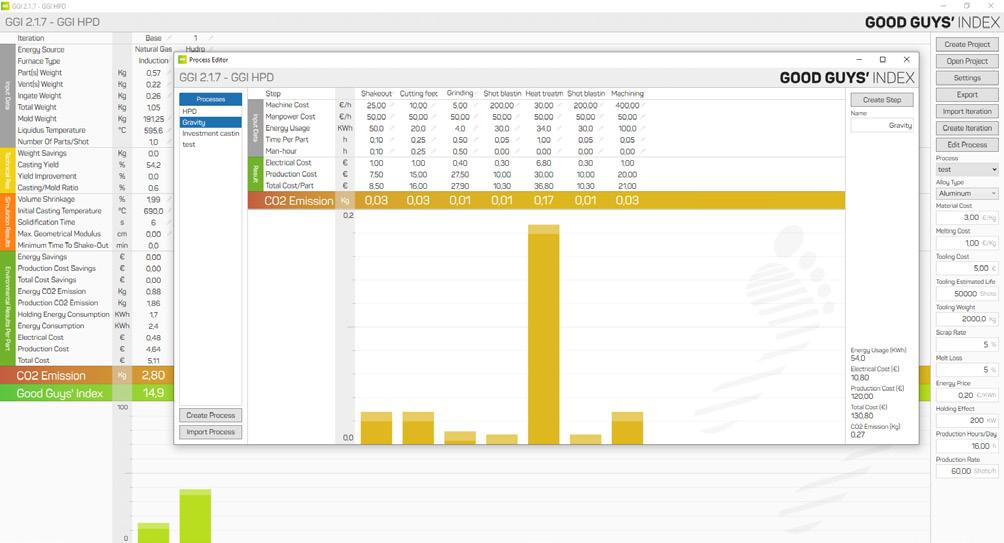1004x543 pixels.
Task: Select test in the Processes list
Action: [x=211, y=145]
